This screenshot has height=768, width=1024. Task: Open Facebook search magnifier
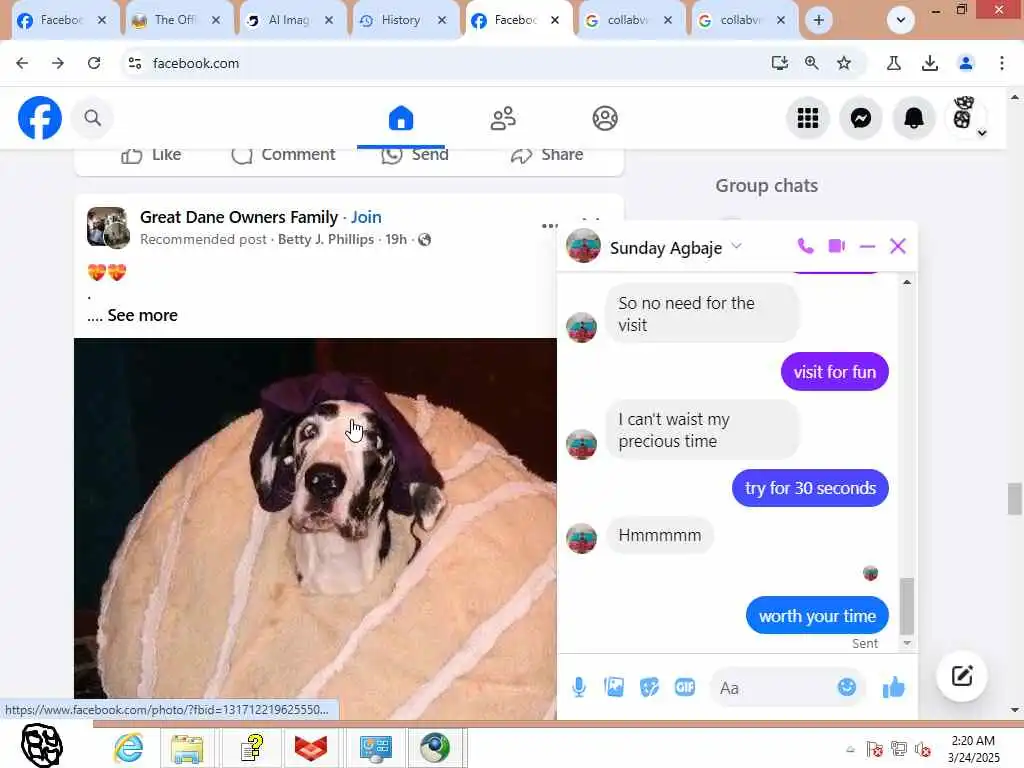click(x=93, y=118)
